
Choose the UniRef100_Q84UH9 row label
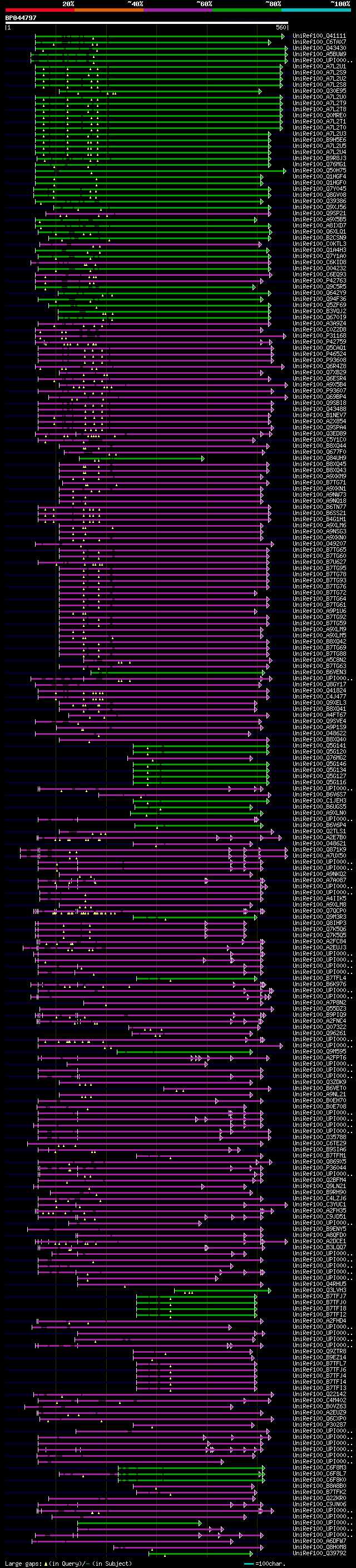pyautogui.click(x=319, y=458)
